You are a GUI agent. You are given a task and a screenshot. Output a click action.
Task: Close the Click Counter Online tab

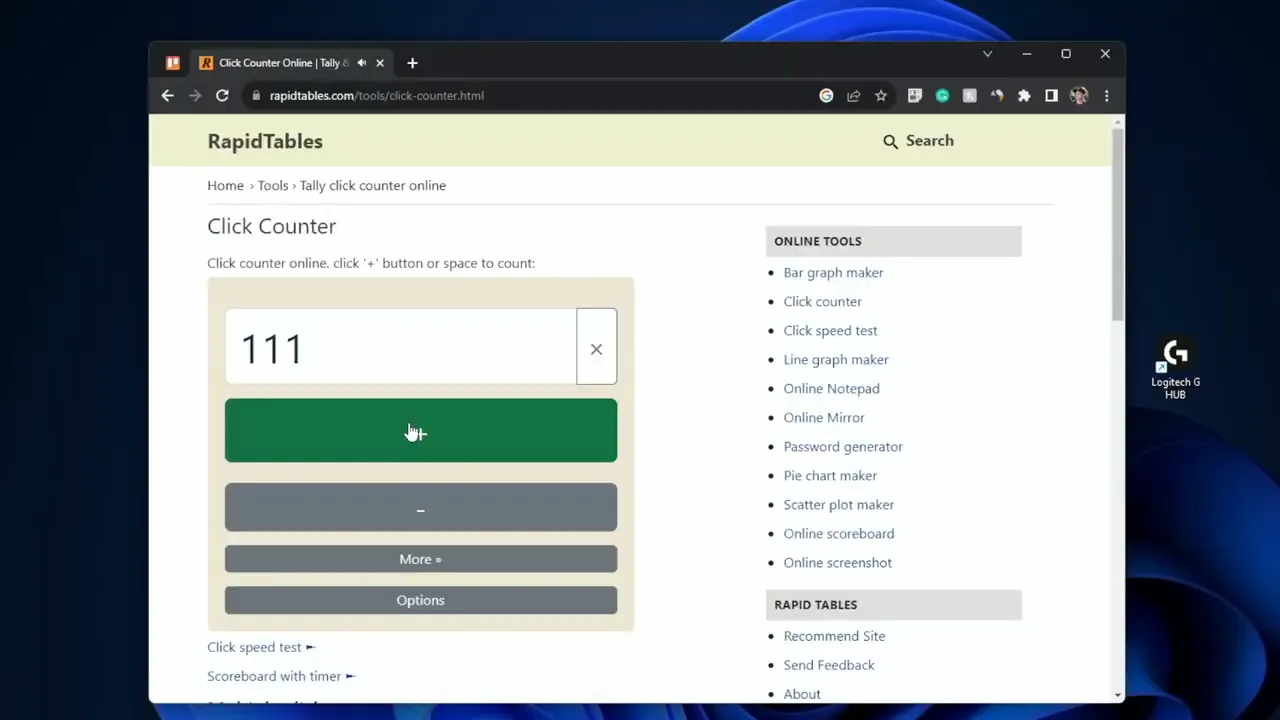380,63
